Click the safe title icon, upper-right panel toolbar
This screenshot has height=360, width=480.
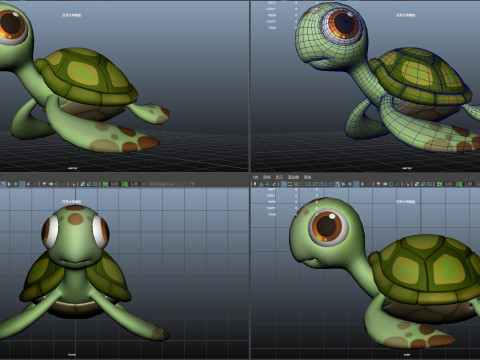[x=321, y=184]
